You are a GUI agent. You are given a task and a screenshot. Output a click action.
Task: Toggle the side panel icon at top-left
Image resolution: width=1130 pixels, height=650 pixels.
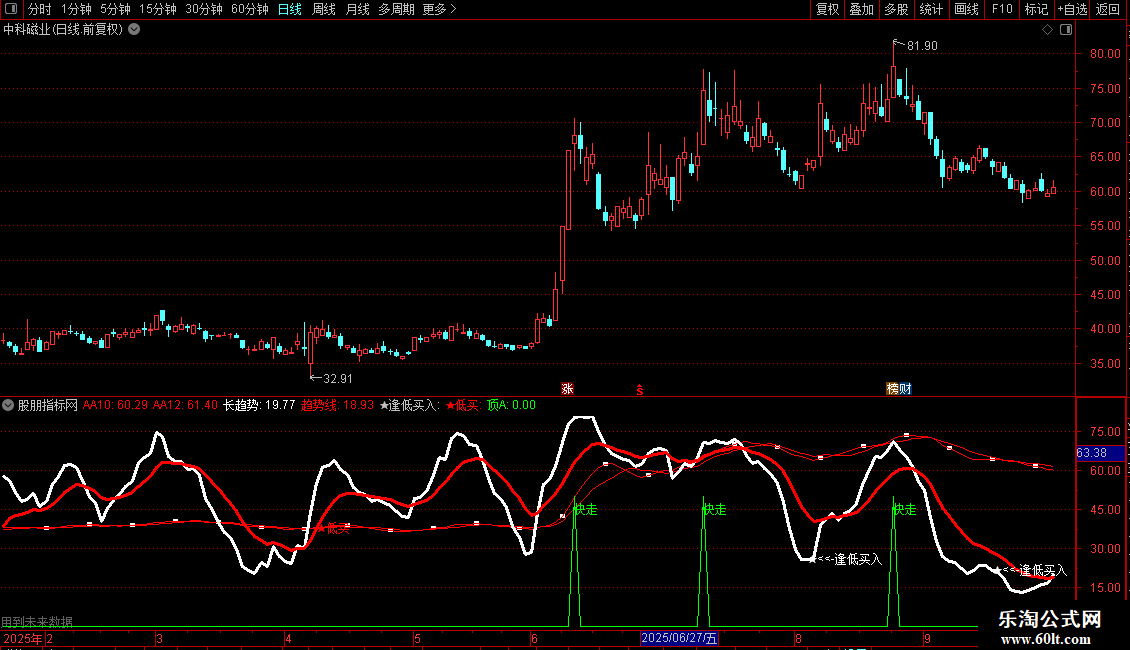11,9
